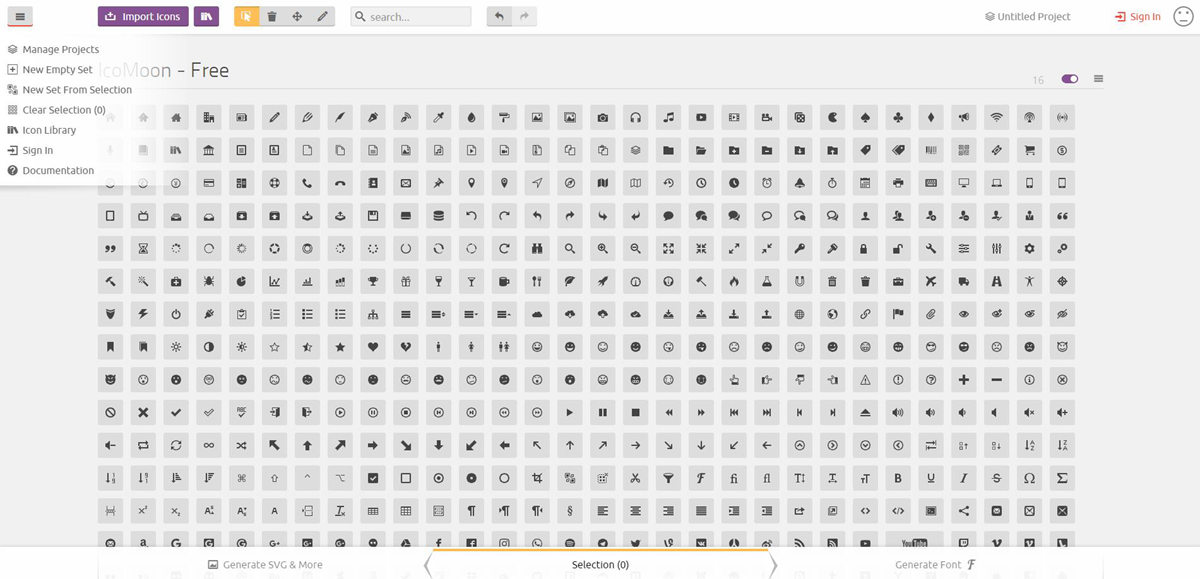Image resolution: width=1200 pixels, height=579 pixels.
Task: Undo the last action
Action: (x=499, y=16)
